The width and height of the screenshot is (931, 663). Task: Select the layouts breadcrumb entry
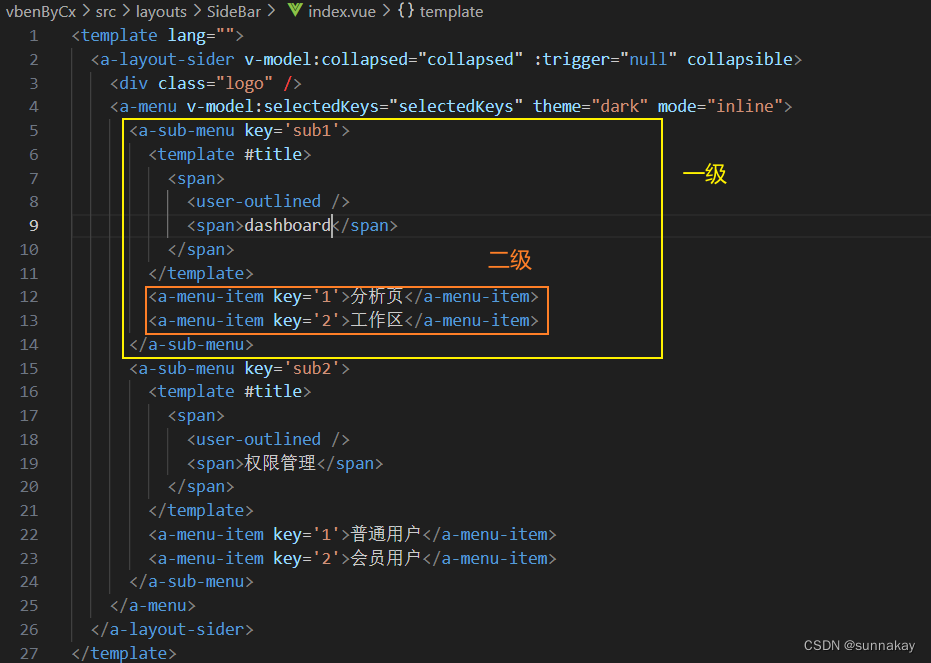tap(161, 11)
